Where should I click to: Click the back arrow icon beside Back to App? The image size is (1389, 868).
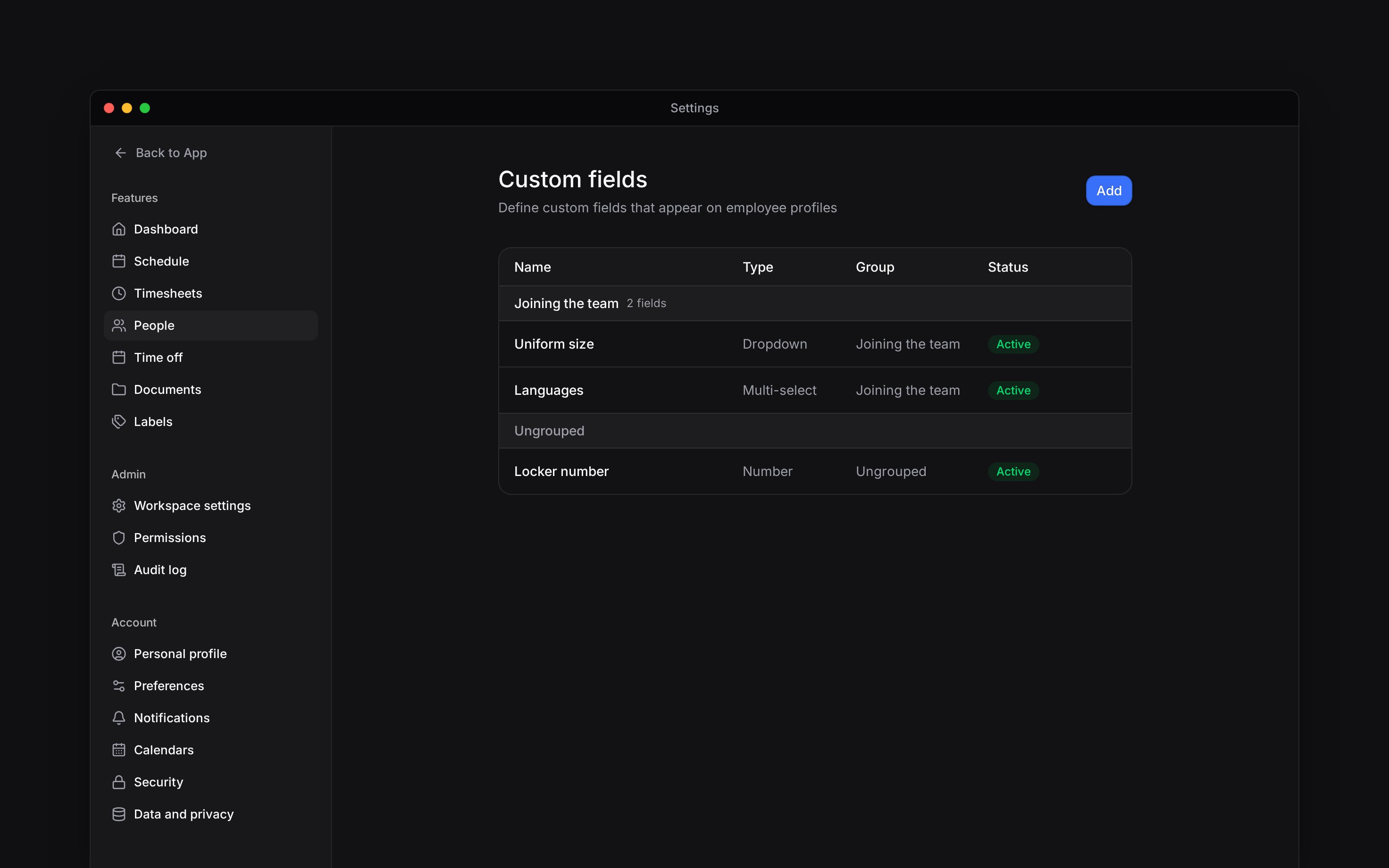coord(120,153)
